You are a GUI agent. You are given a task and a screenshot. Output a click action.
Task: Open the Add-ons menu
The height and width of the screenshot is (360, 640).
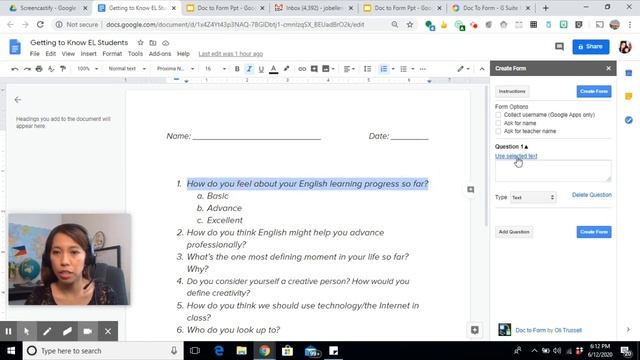(x=160, y=54)
